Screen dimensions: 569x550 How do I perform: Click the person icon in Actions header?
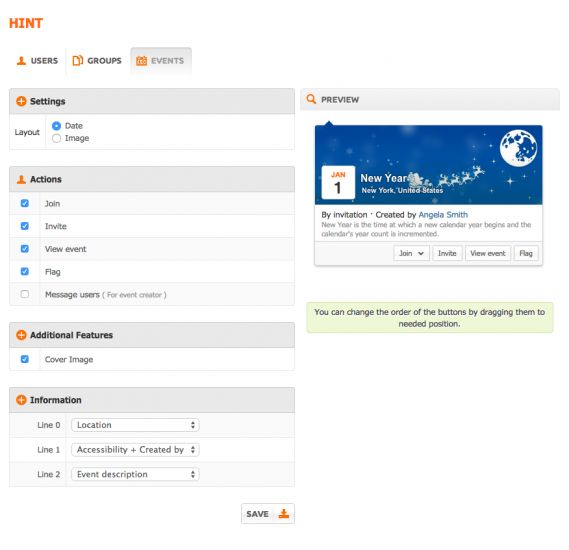(21, 179)
